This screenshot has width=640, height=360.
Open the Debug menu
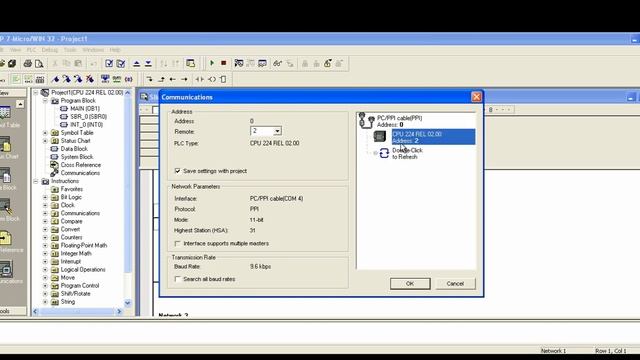(x=50, y=50)
